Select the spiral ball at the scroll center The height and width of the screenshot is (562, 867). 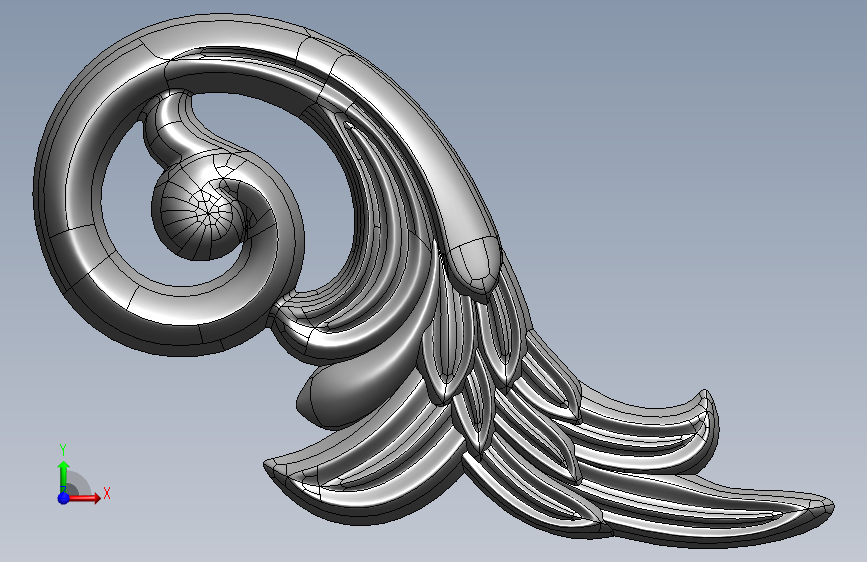pos(198,214)
